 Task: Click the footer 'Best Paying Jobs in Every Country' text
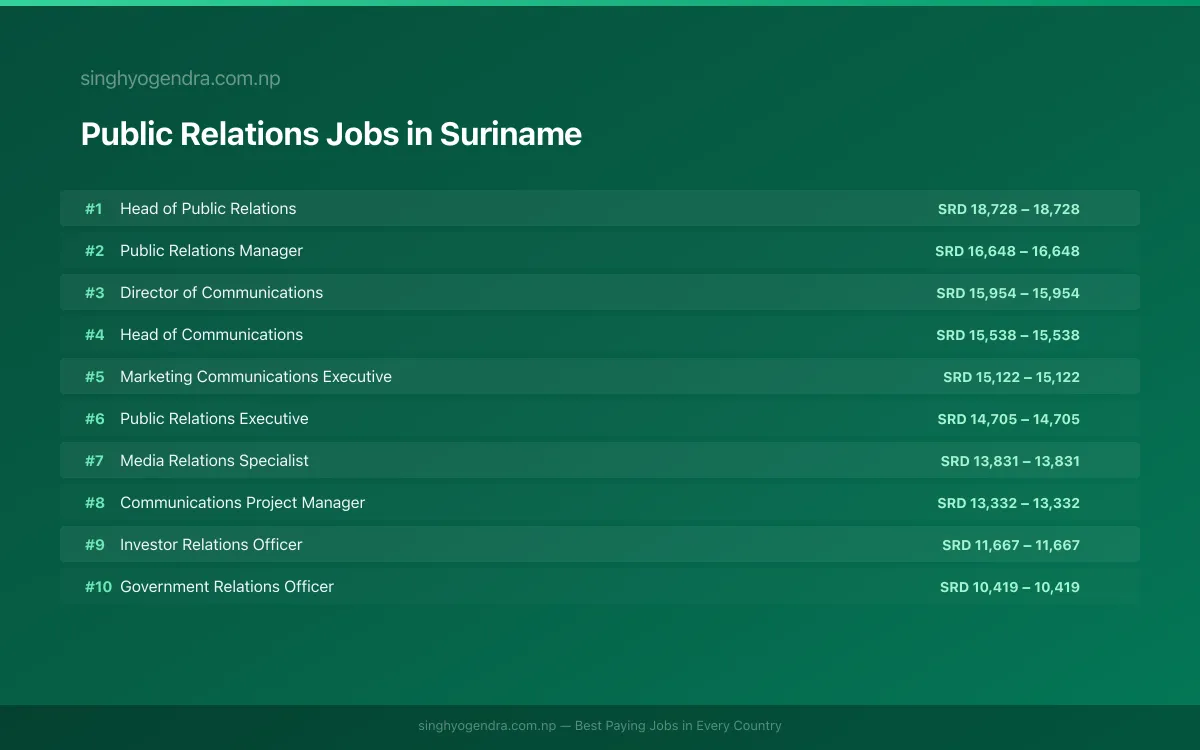(x=678, y=726)
